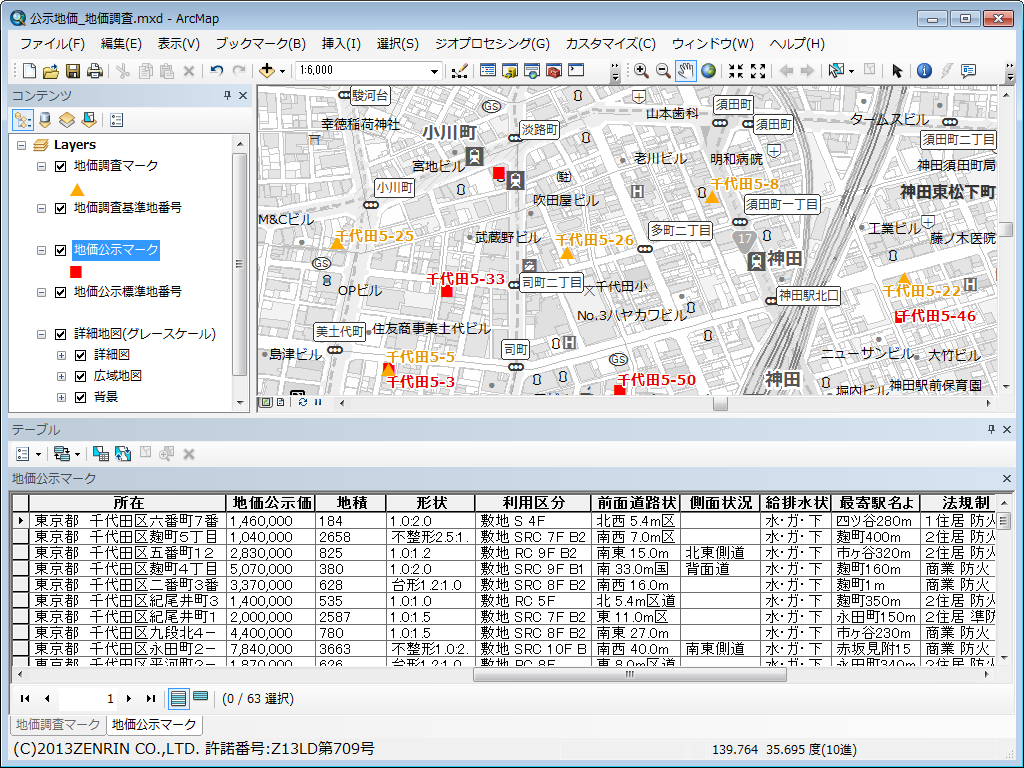The image size is (1024, 768).
Task: Open the ファイル(F) menu
Action: coord(52,44)
